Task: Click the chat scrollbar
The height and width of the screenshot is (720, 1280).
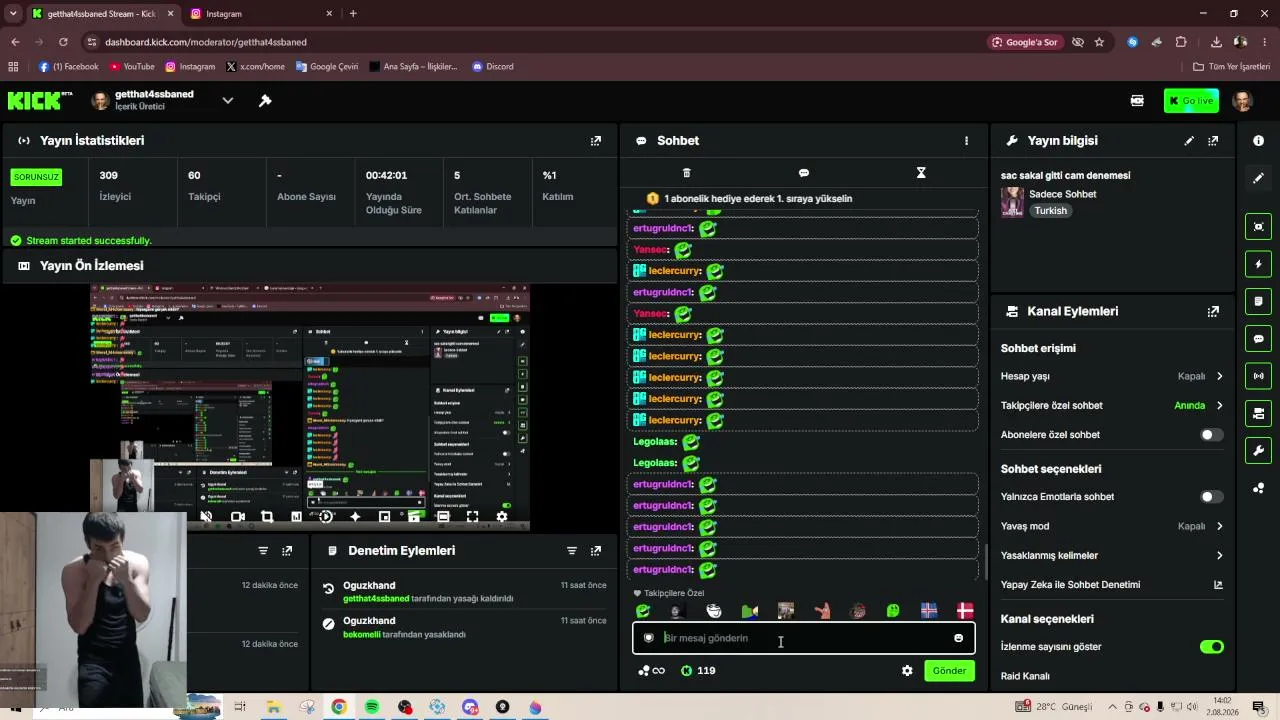Action: [985, 560]
